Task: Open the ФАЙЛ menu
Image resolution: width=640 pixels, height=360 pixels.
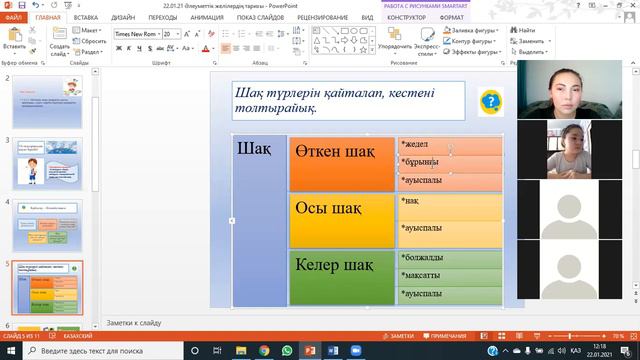Action: (x=13, y=18)
